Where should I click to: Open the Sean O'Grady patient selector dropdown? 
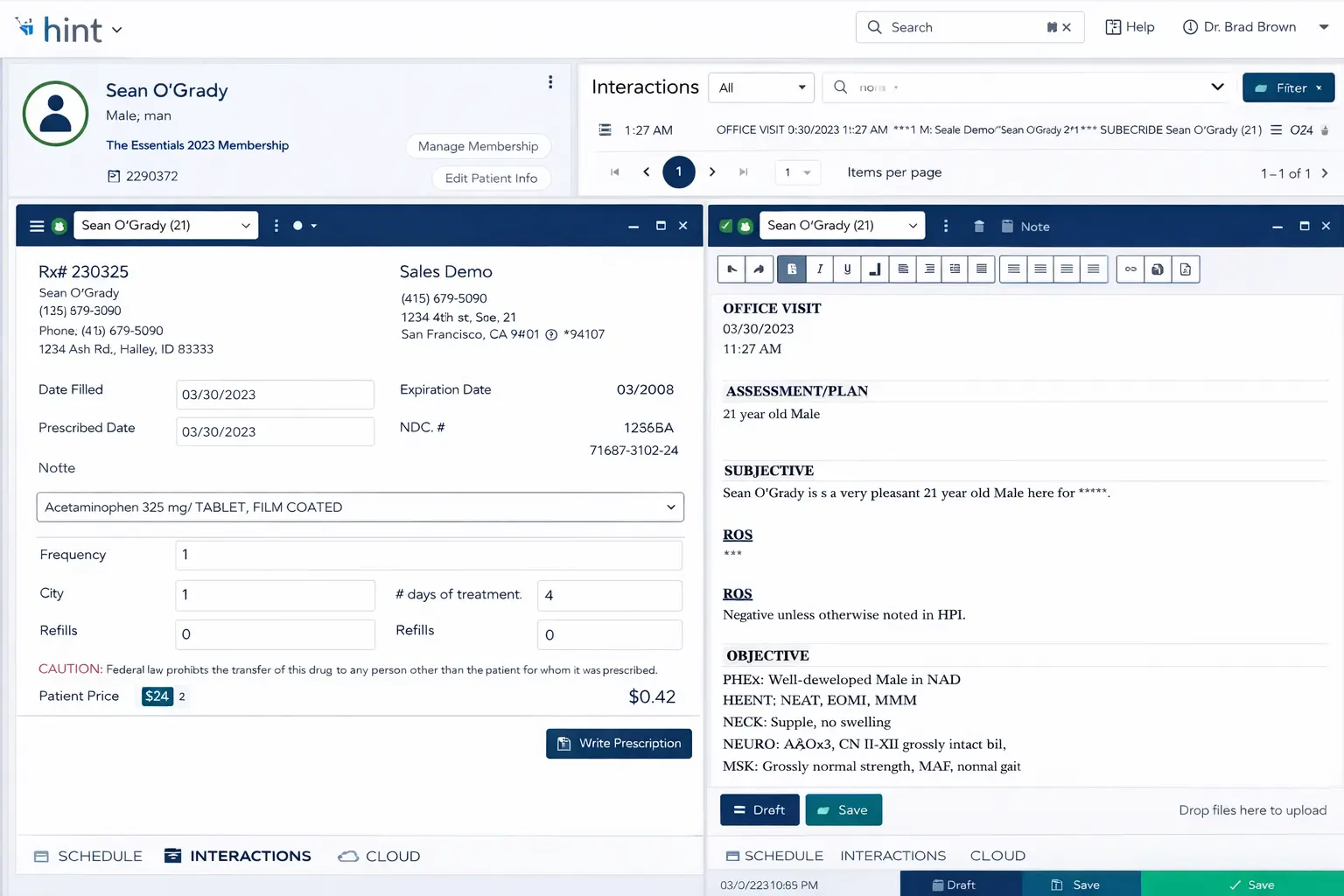point(165,225)
